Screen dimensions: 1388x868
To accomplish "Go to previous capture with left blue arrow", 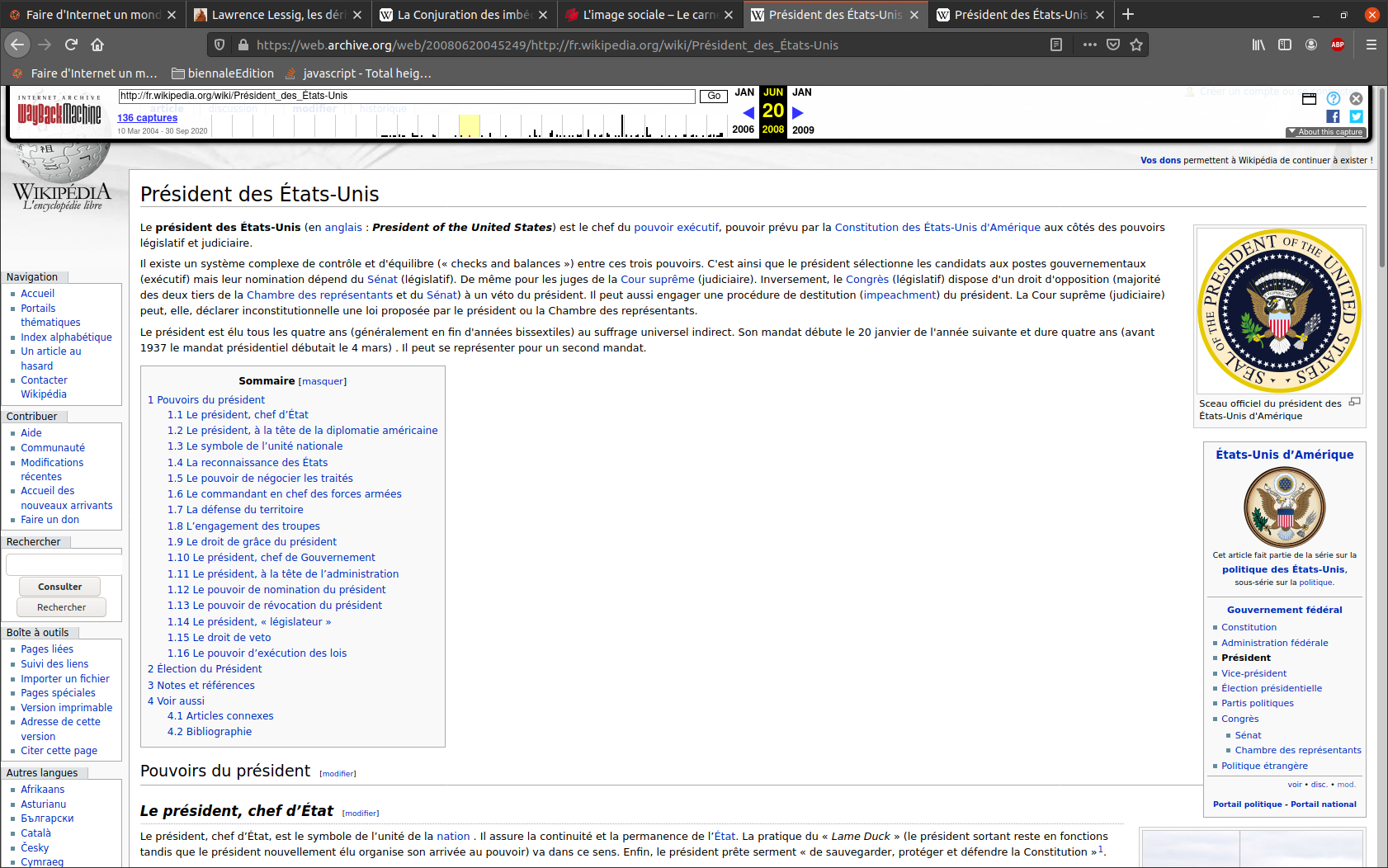I will pyautogui.click(x=748, y=112).
